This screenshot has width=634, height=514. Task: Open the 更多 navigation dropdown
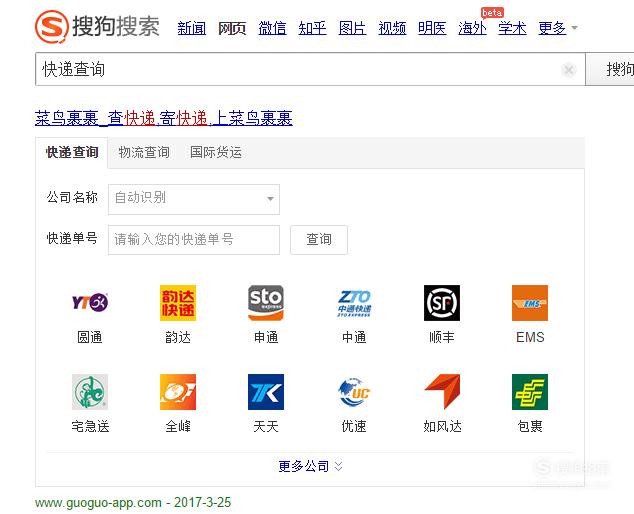tap(557, 28)
